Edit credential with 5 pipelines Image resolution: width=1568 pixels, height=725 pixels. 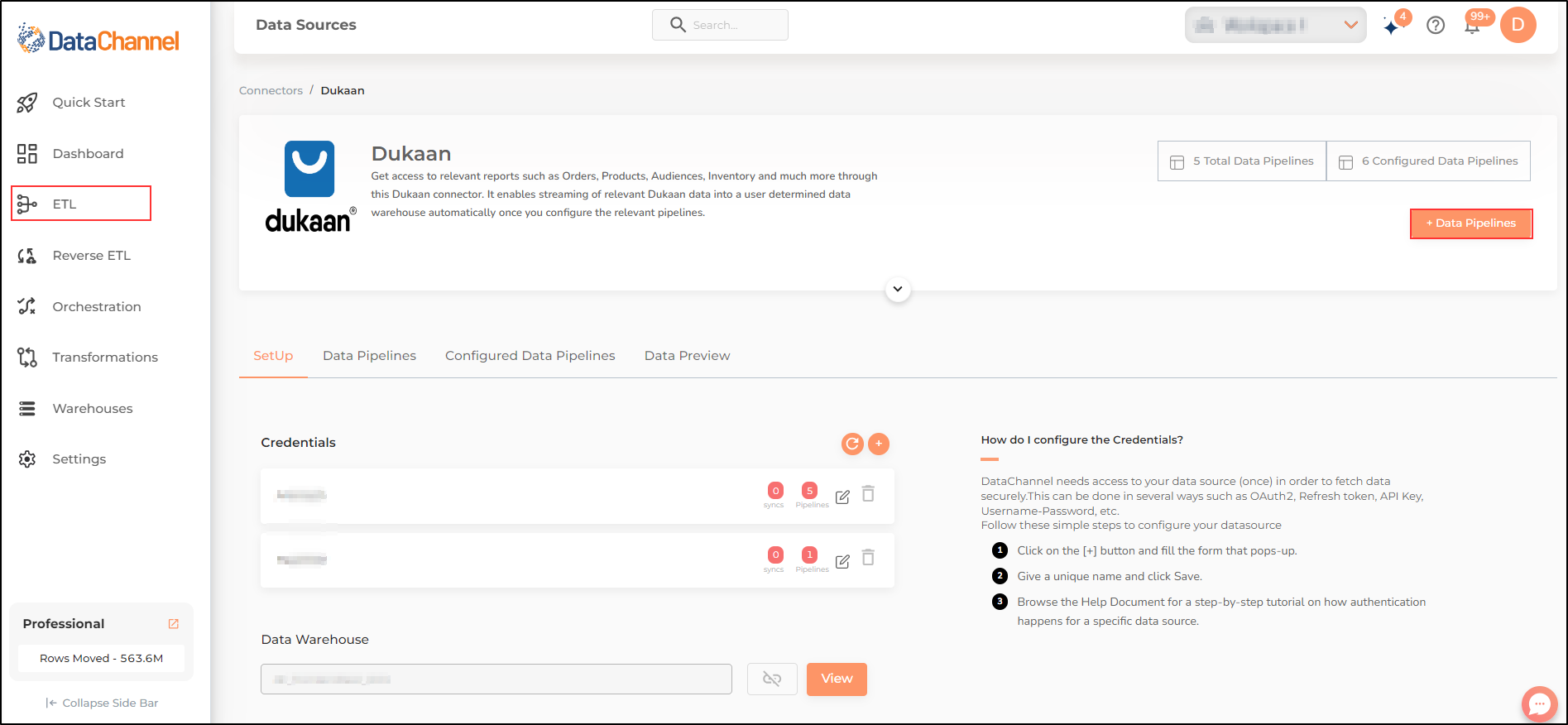pos(842,497)
